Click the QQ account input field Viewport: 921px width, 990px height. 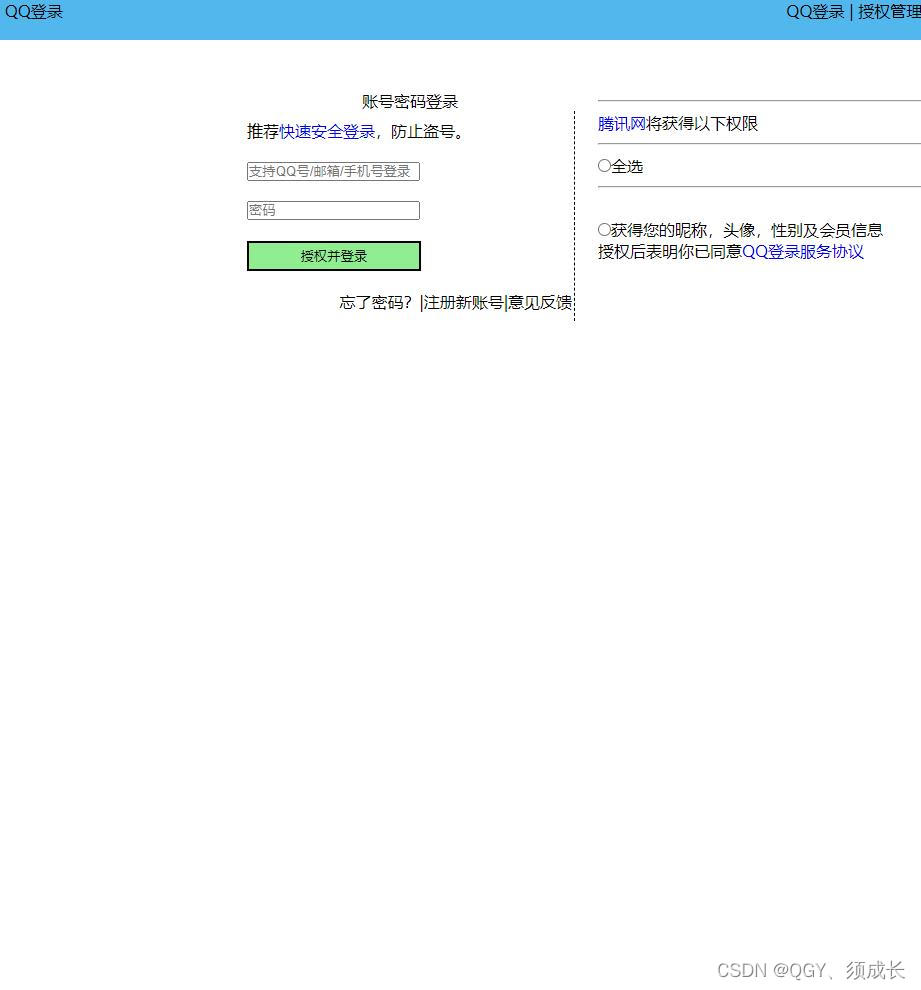tap(333, 171)
